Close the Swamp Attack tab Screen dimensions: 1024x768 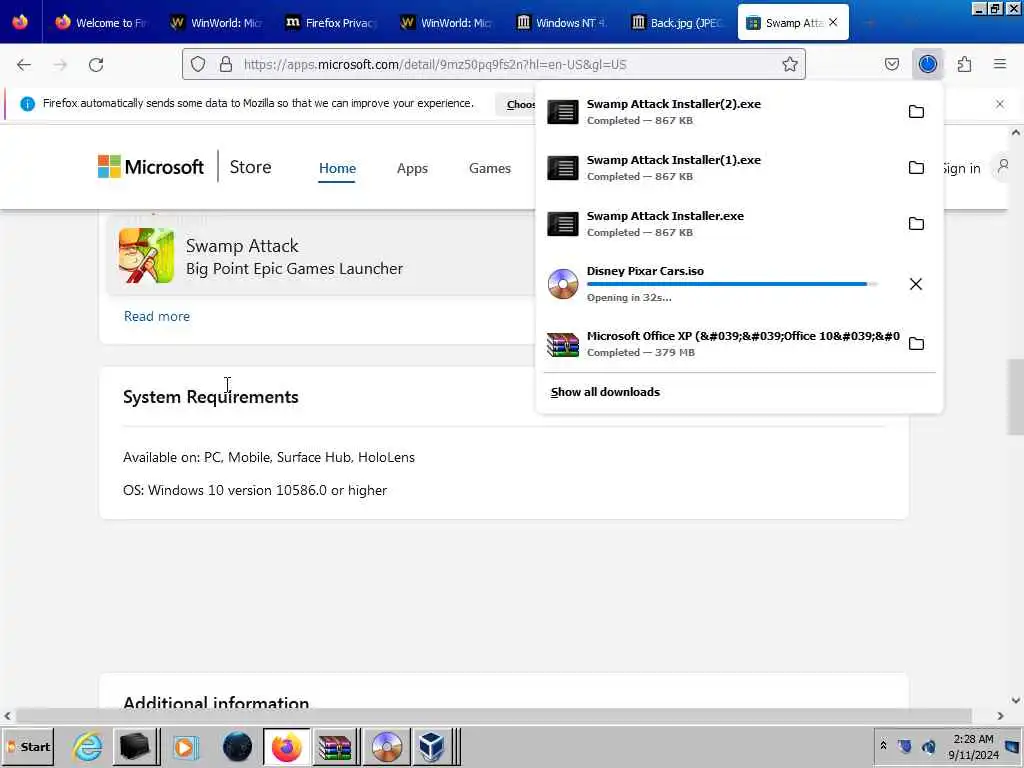(x=833, y=22)
